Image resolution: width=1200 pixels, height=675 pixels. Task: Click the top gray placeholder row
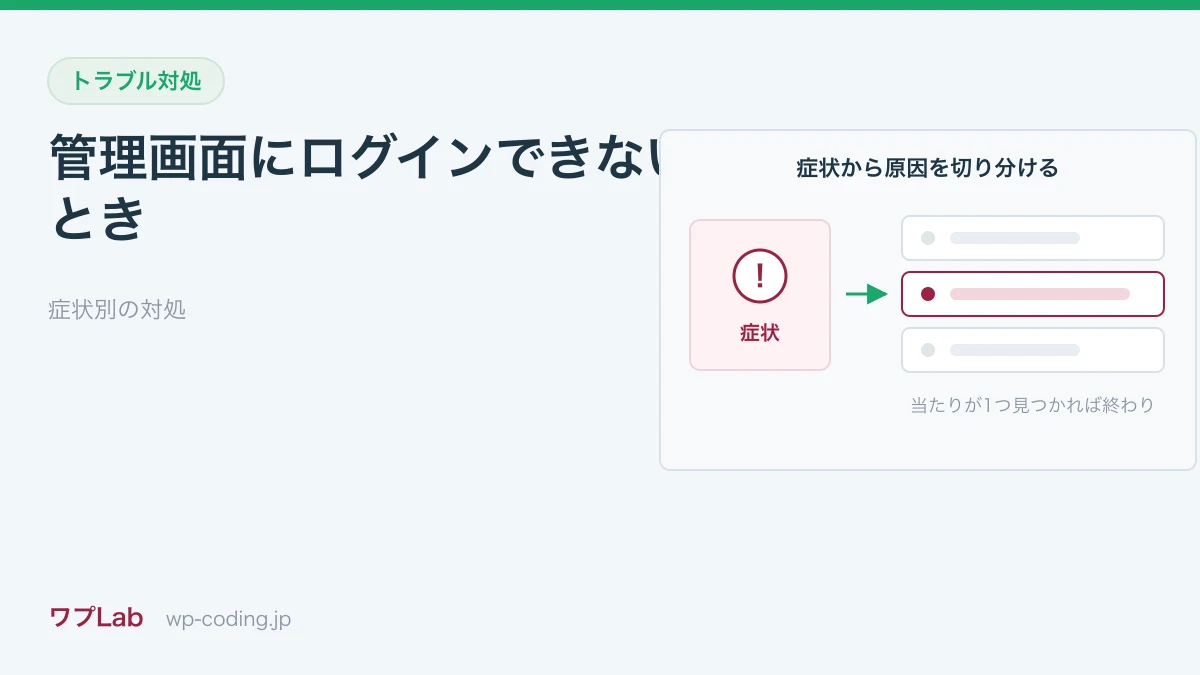point(1033,238)
